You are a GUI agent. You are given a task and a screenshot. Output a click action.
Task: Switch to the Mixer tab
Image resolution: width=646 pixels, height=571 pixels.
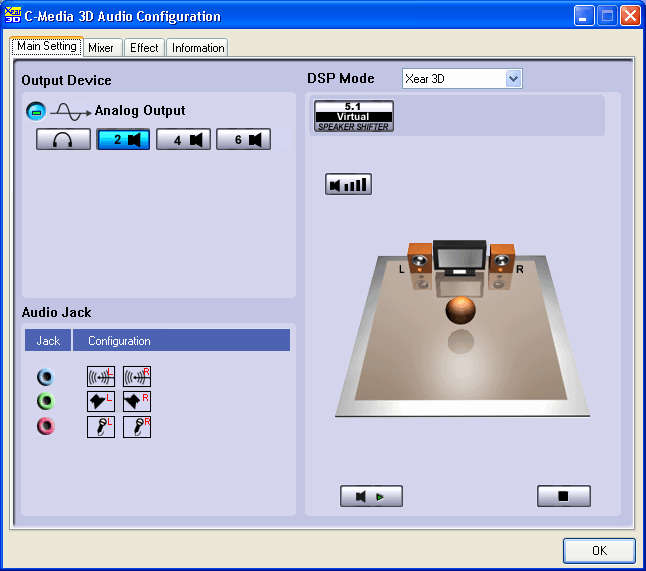click(x=101, y=48)
